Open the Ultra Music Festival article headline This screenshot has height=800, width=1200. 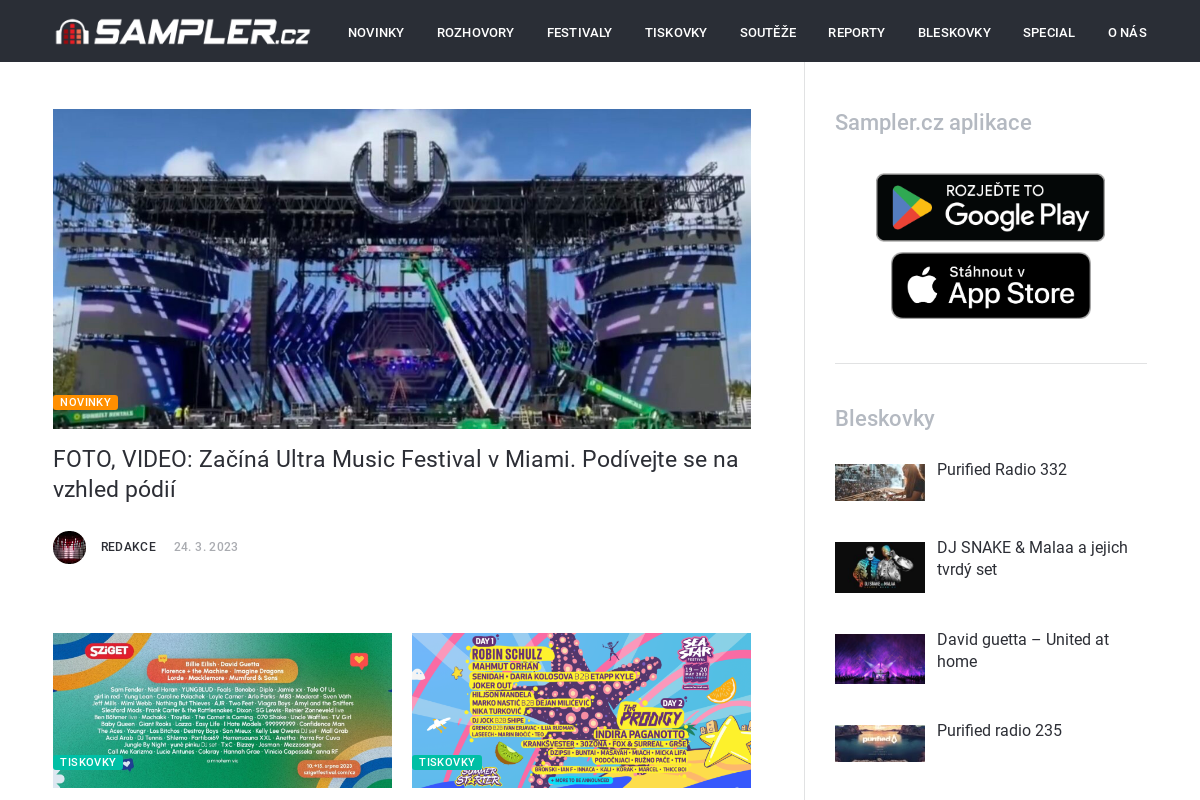point(396,474)
